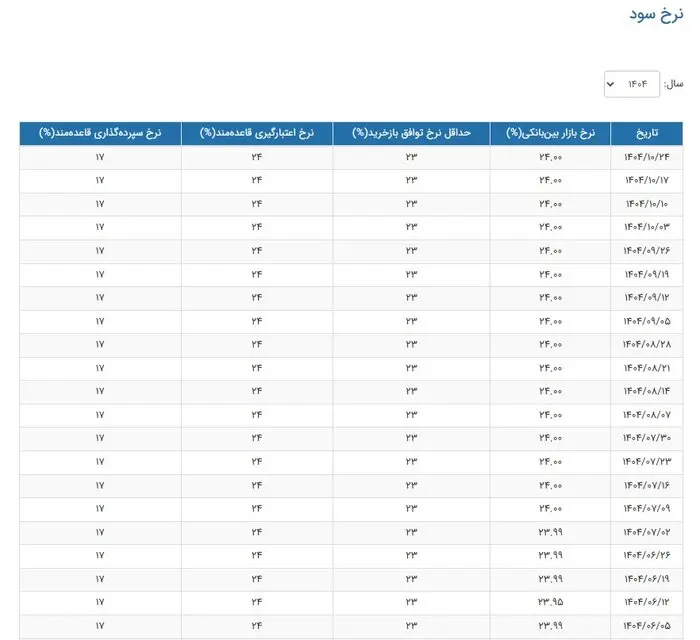The height and width of the screenshot is (640, 700).
Task: Select the date cell ۱۴۰۴/۰۹/۱۹
Action: (648, 274)
